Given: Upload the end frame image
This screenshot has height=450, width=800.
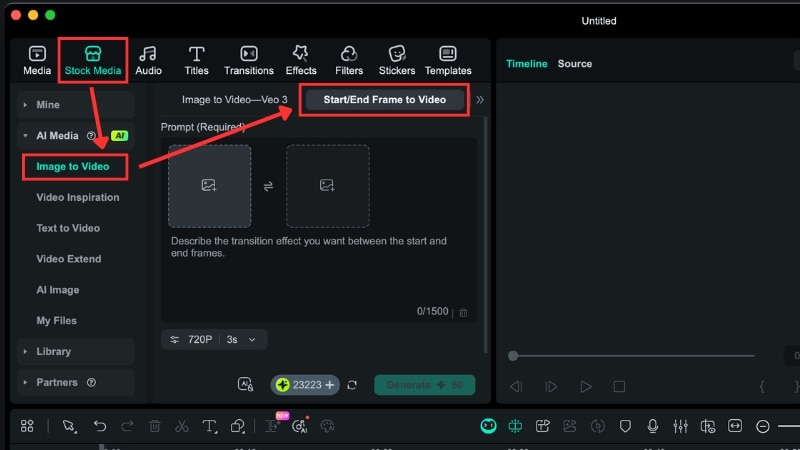Looking at the screenshot, I should coord(328,186).
